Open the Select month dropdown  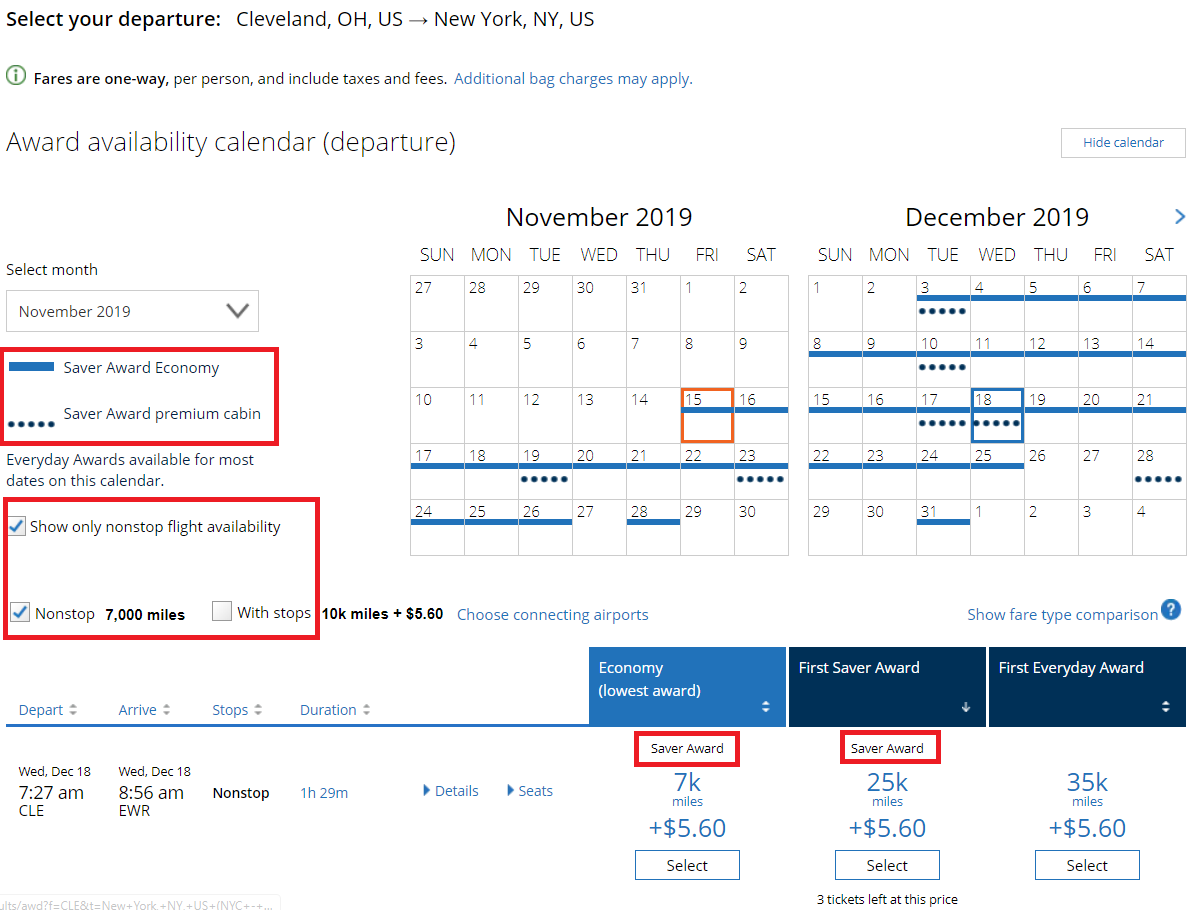tap(132, 311)
